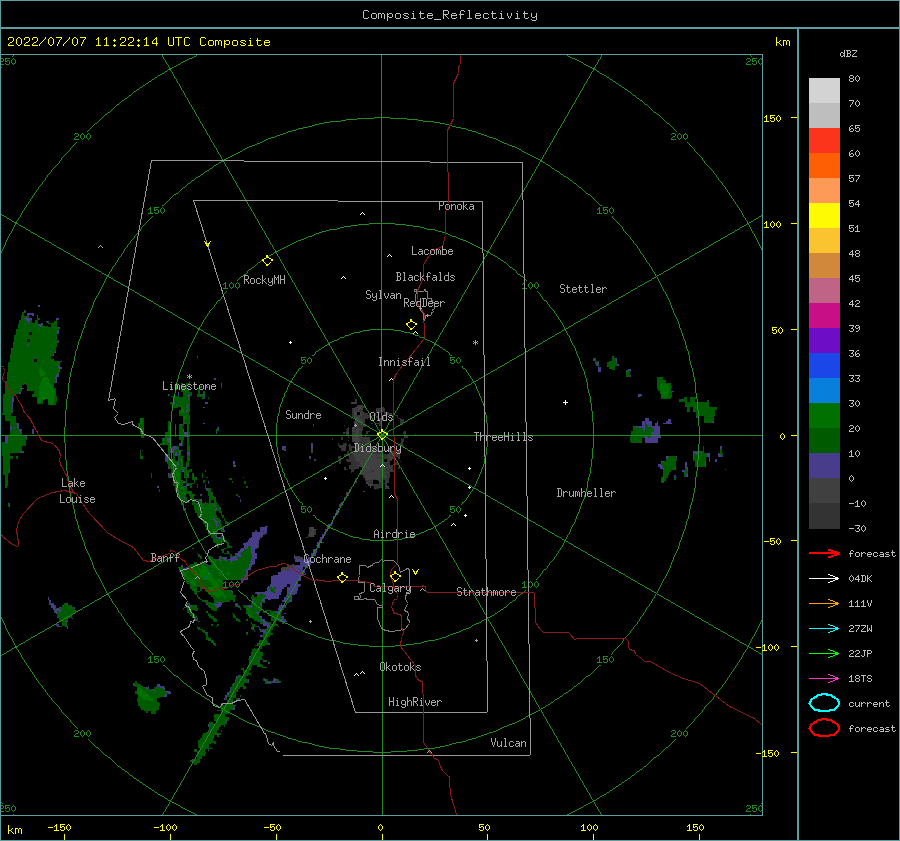This screenshot has height=841, width=900.
Task: Click the dark orange 57-60 dBZ band
Action: [x=824, y=166]
